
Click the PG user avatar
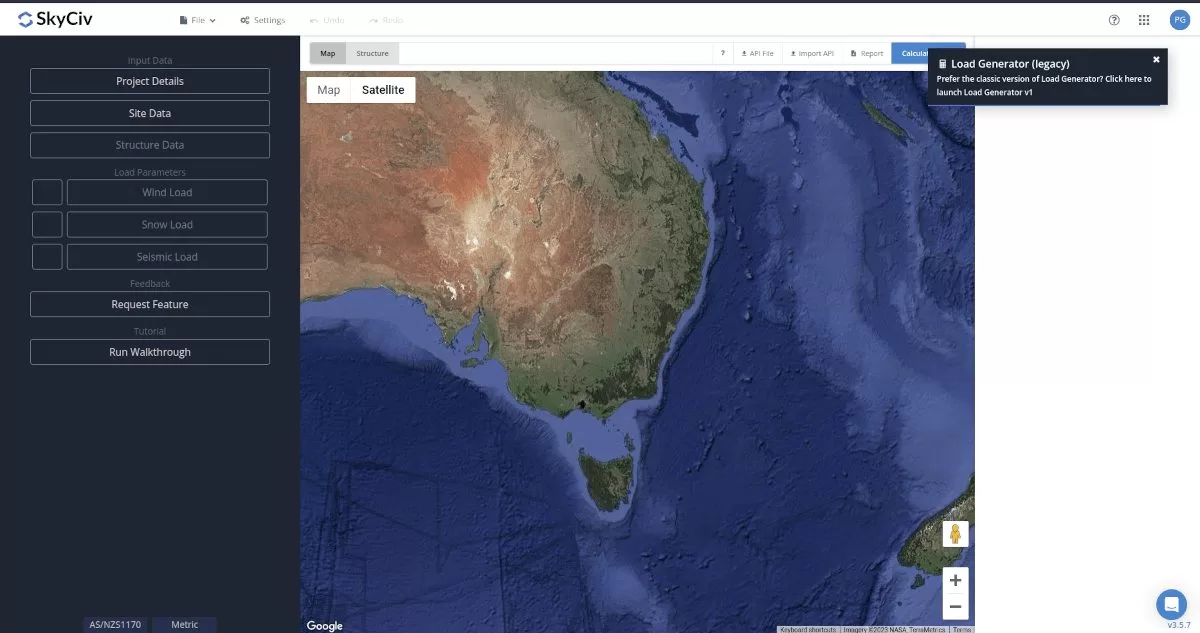pyautogui.click(x=1178, y=20)
